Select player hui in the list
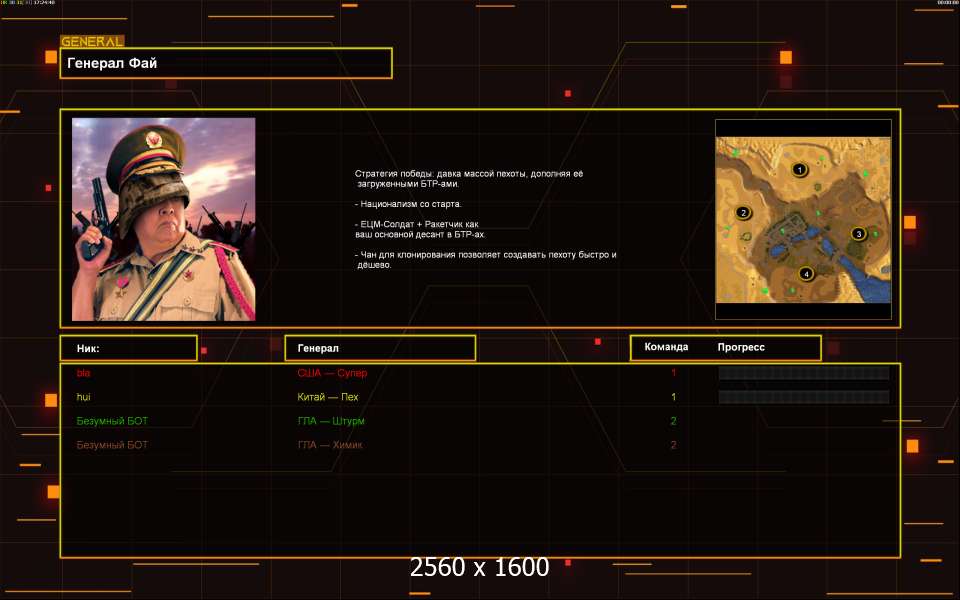The width and height of the screenshot is (960, 600). pyautogui.click(x=83, y=397)
